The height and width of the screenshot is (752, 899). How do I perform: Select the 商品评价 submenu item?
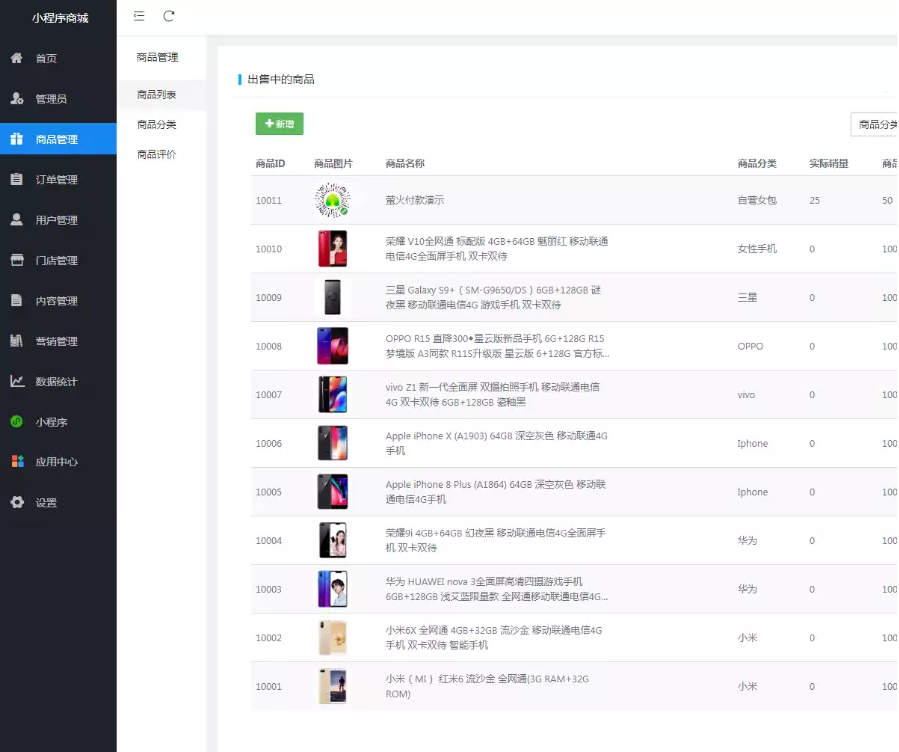157,154
